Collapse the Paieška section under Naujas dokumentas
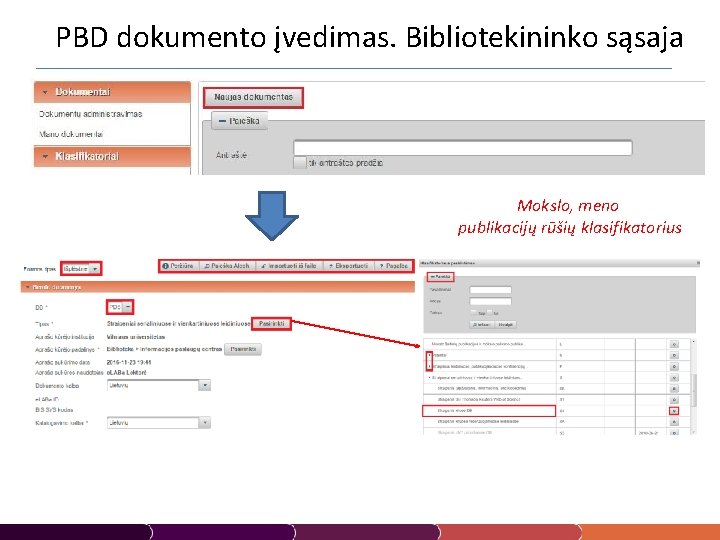This screenshot has width=720, height=540. coord(239,121)
